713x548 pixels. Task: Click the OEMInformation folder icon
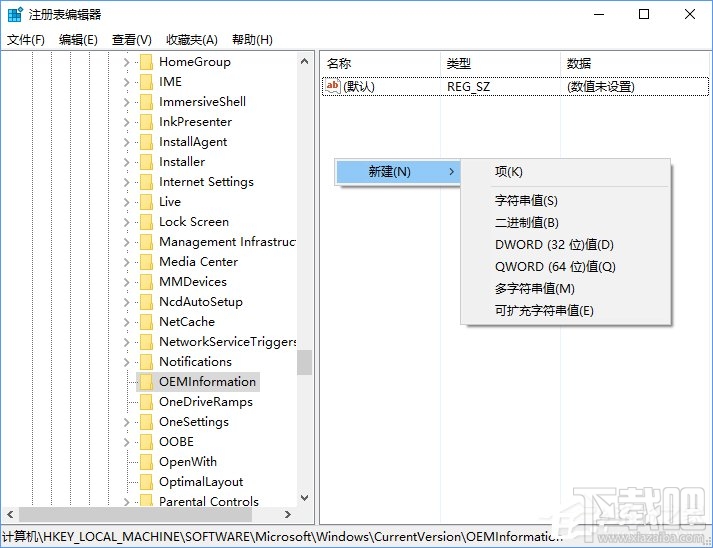146,382
